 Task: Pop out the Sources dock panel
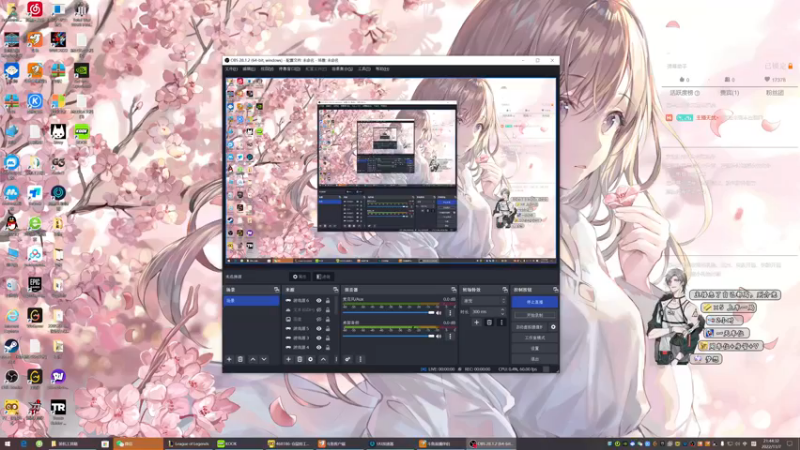point(335,290)
